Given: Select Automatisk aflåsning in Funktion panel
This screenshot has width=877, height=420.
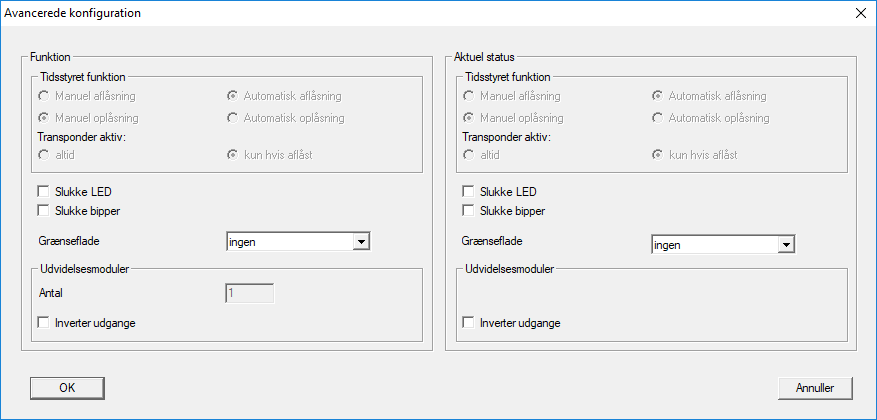Looking at the screenshot, I should click(x=232, y=96).
